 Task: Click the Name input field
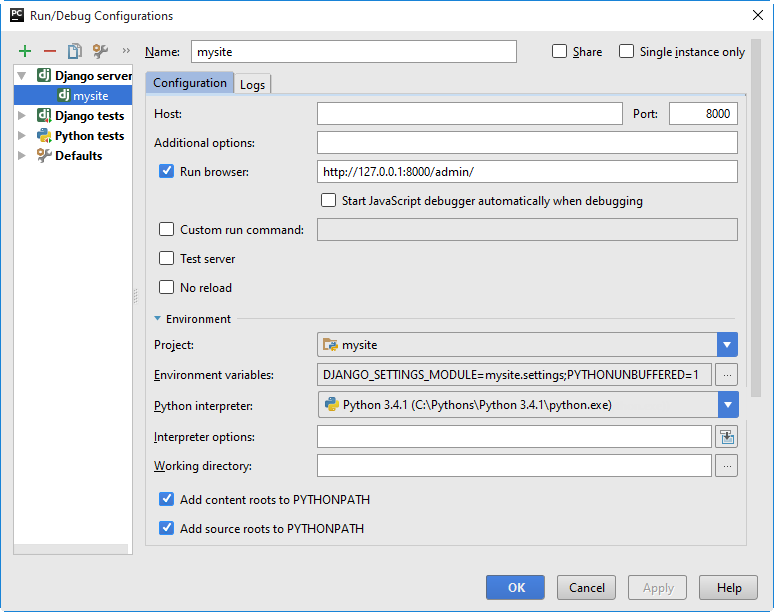tap(354, 51)
